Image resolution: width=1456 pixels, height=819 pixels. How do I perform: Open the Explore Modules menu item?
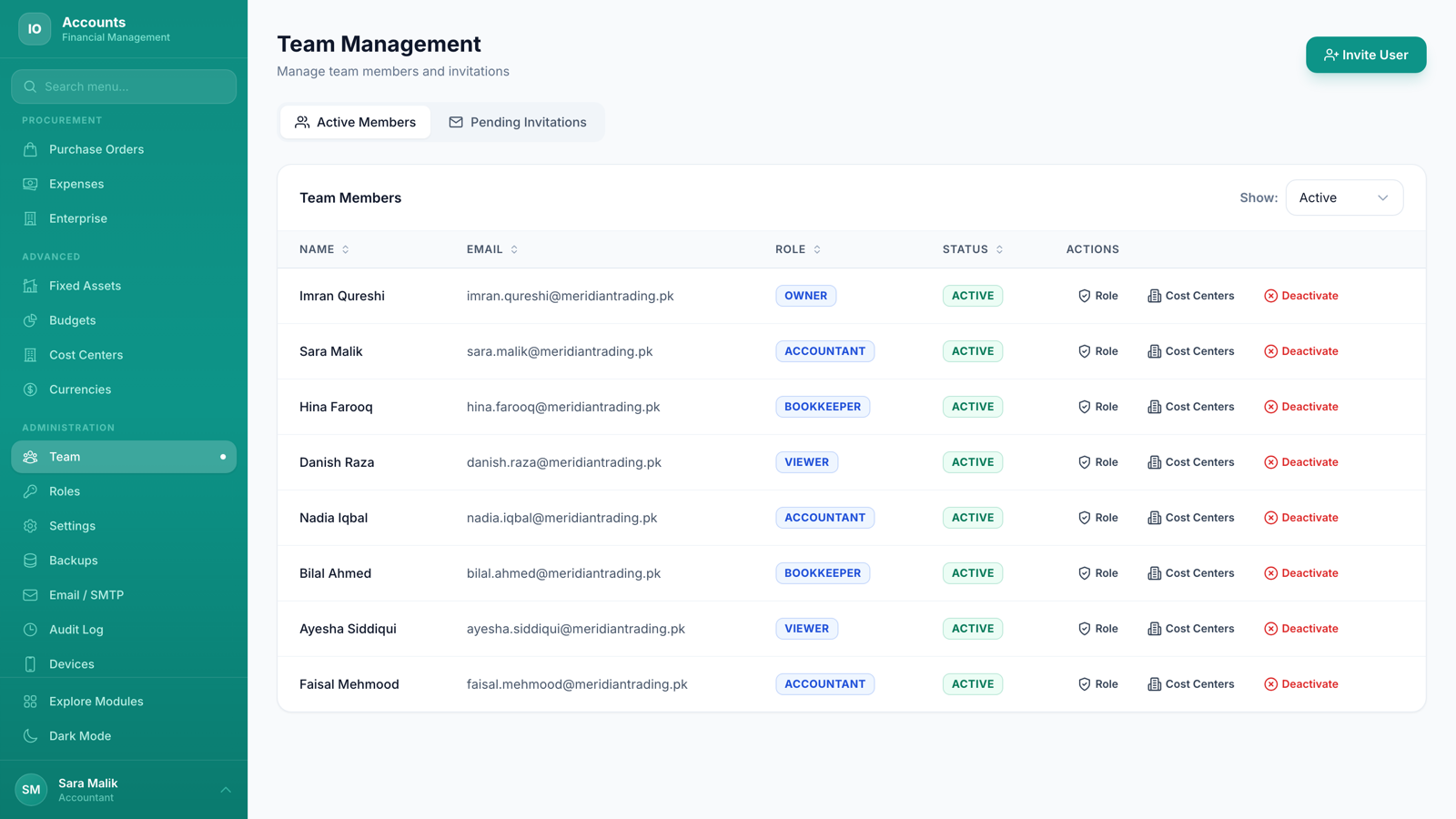124,702
